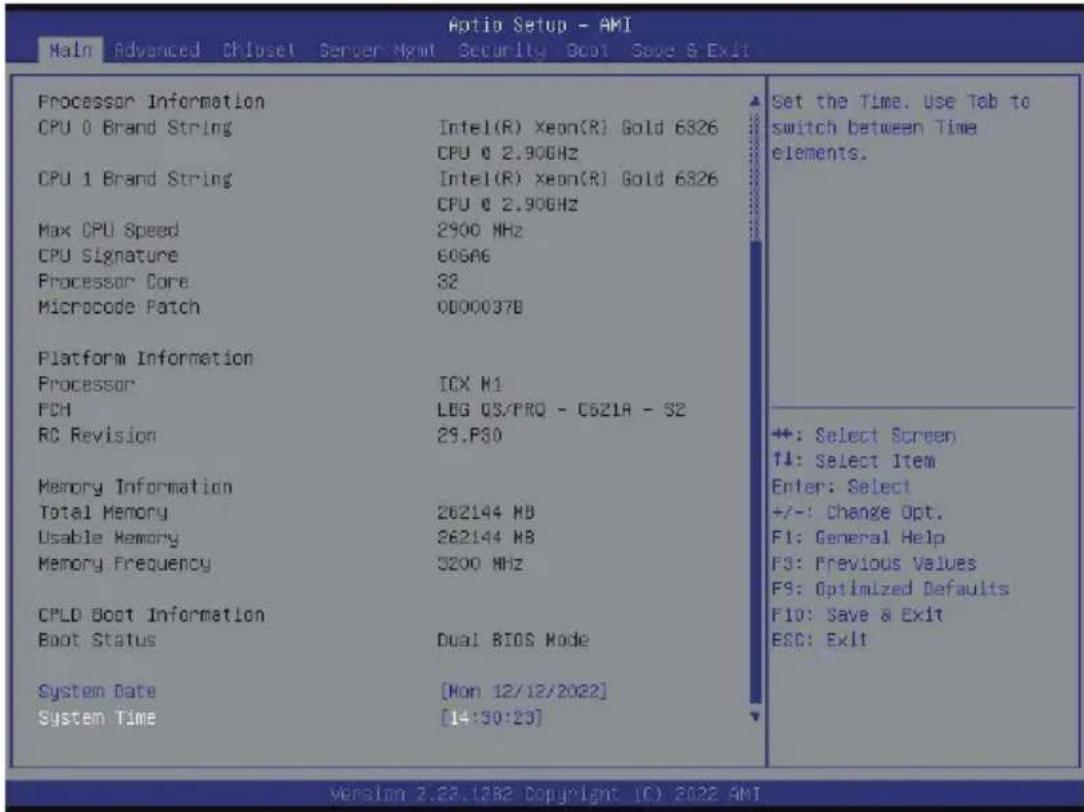Click the 3200 MHz value
Viewport: 1084px width, 812px height.
point(480,564)
